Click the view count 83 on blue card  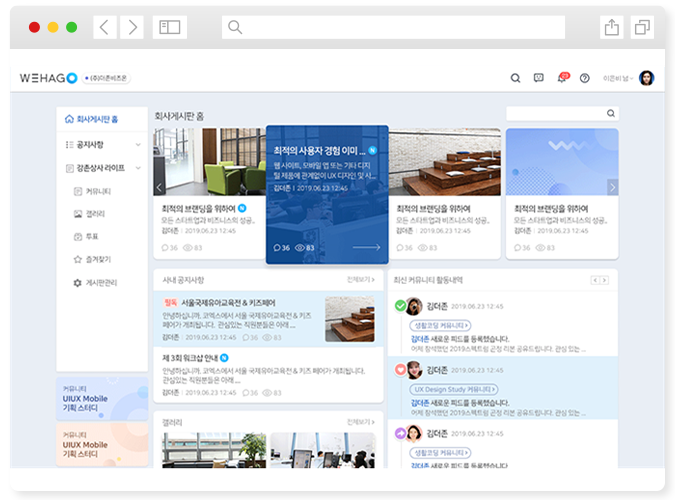pyautogui.click(x=304, y=248)
